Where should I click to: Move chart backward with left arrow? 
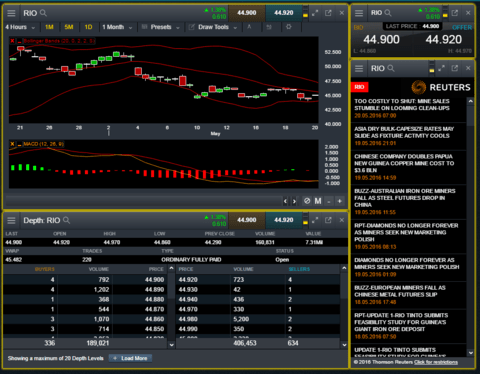tap(285, 201)
